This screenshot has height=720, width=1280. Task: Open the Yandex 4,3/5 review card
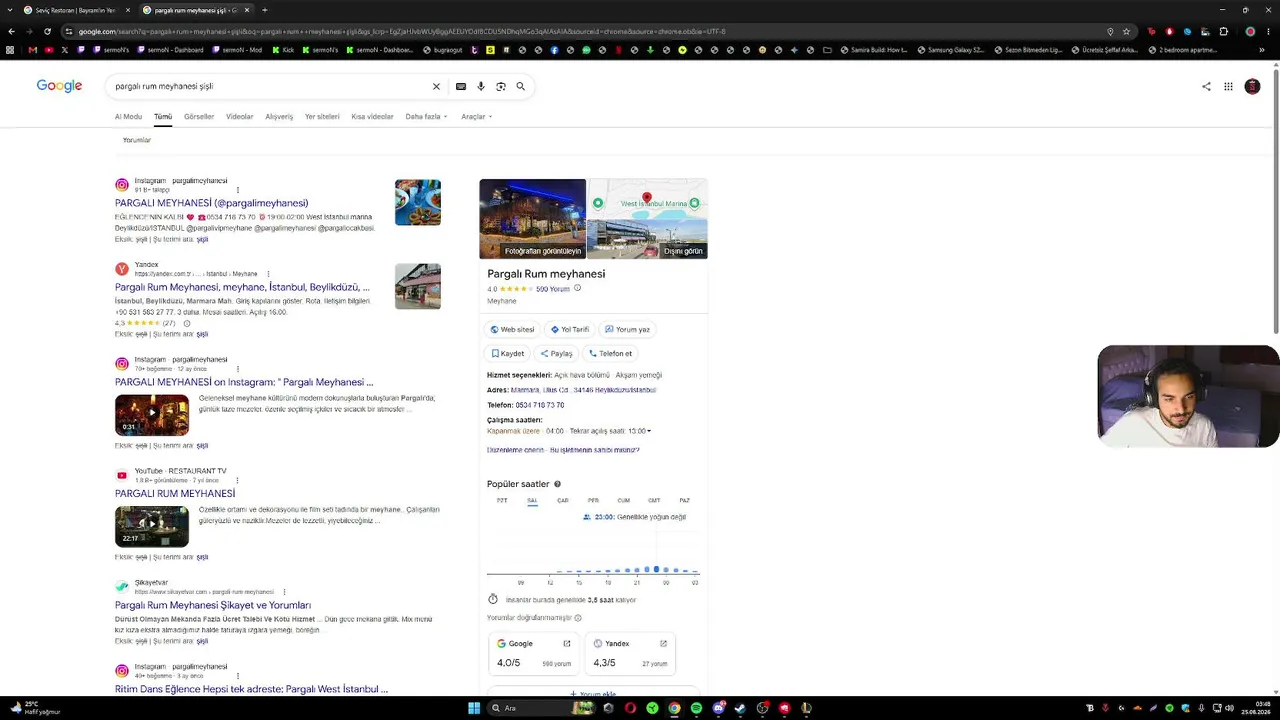(x=630, y=653)
